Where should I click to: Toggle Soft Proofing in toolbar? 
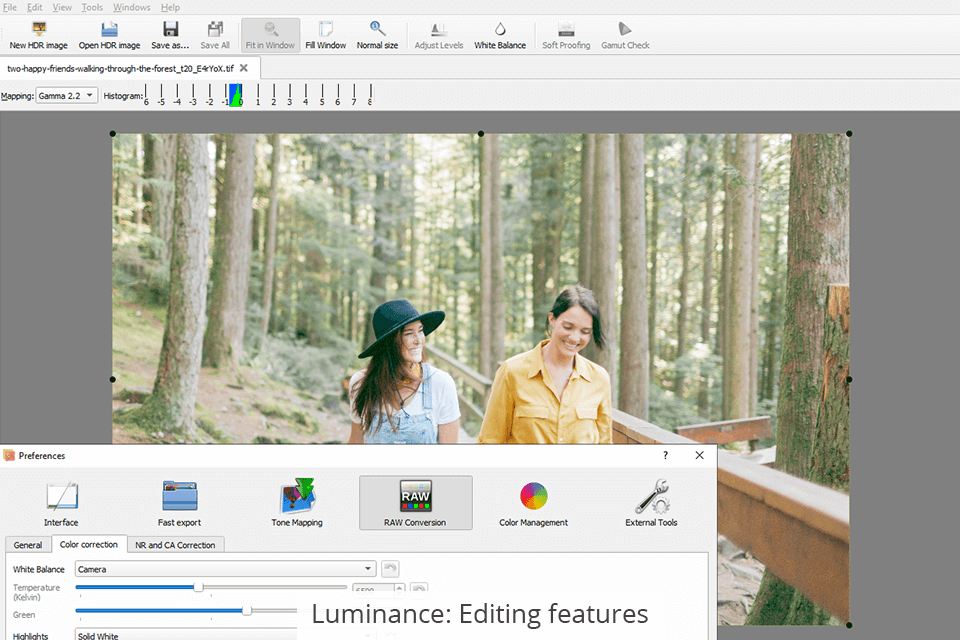(x=566, y=36)
